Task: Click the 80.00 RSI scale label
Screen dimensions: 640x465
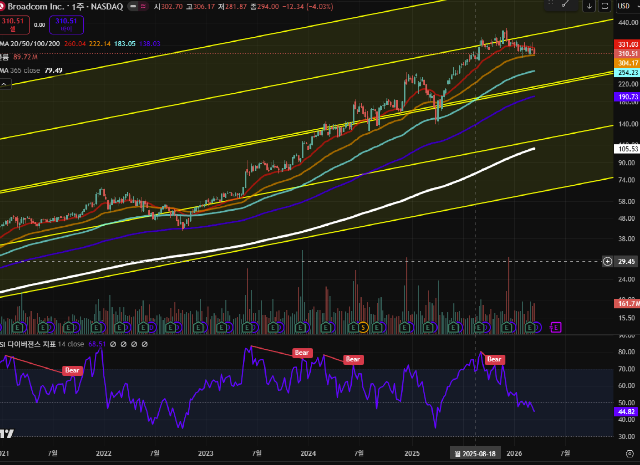Action: tap(628, 352)
